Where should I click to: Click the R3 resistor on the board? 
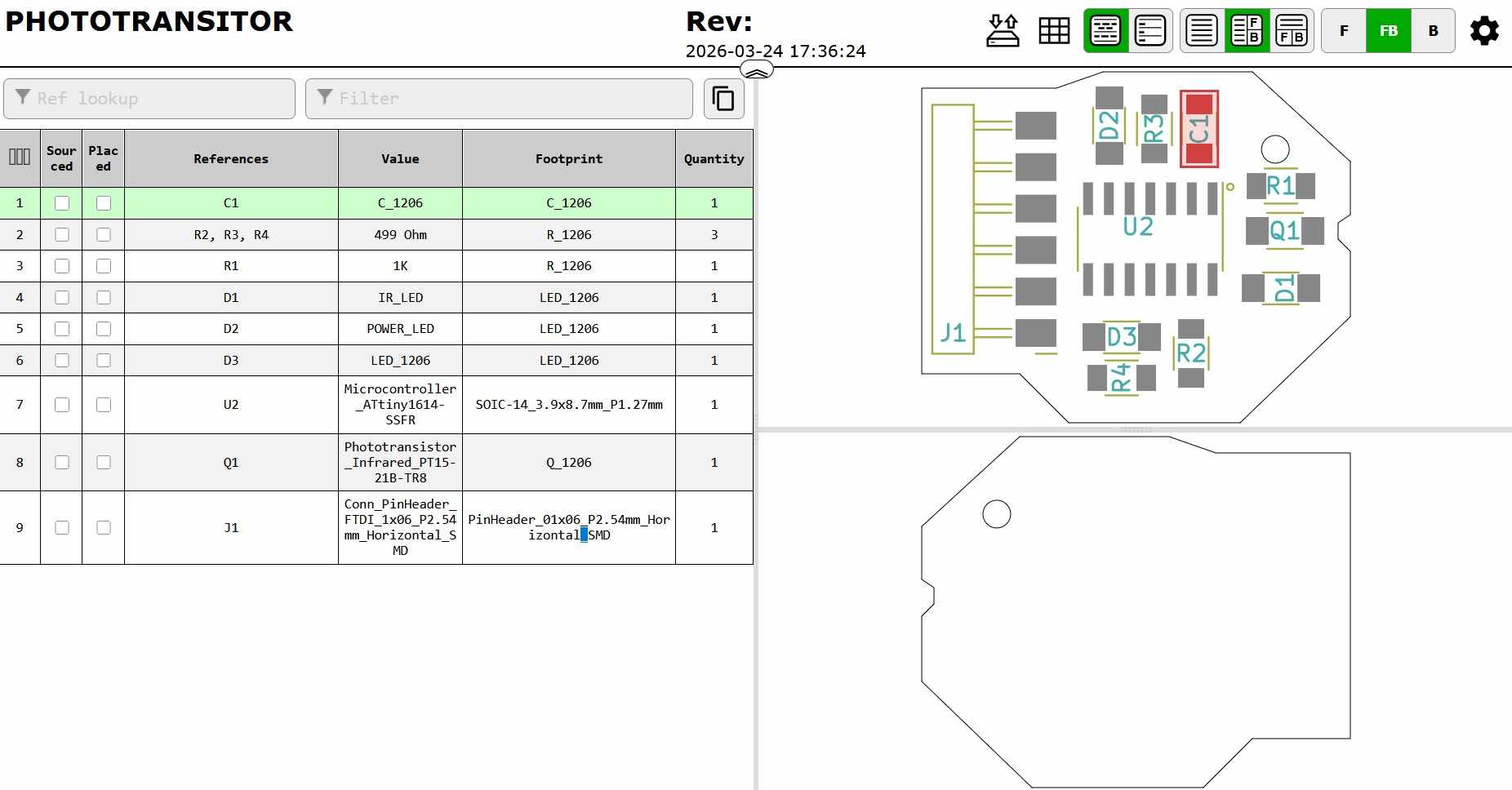(x=1154, y=129)
